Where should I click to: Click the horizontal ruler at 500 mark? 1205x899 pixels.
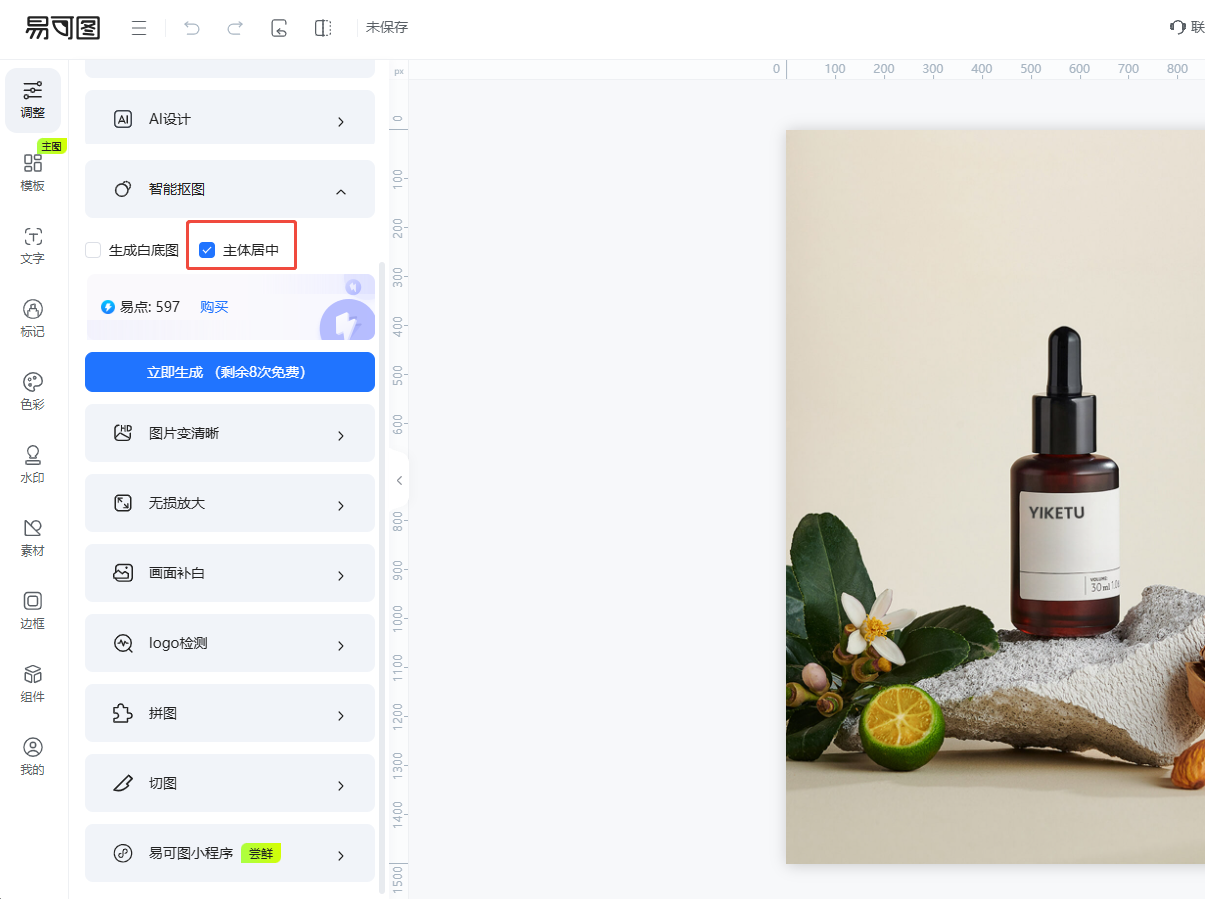(1030, 69)
